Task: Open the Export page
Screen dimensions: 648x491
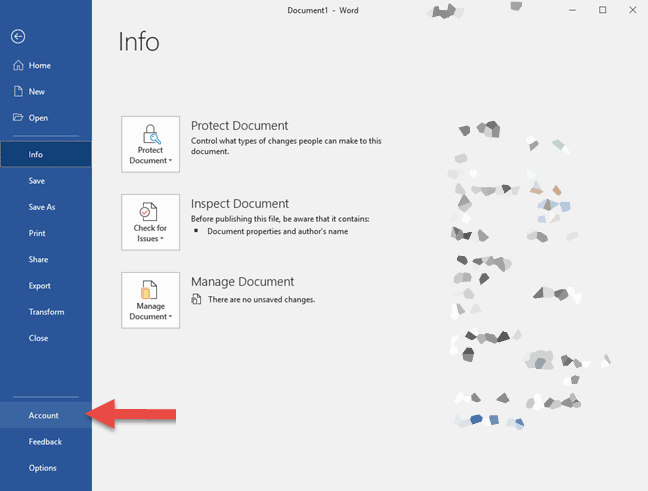Action: [x=46, y=286]
